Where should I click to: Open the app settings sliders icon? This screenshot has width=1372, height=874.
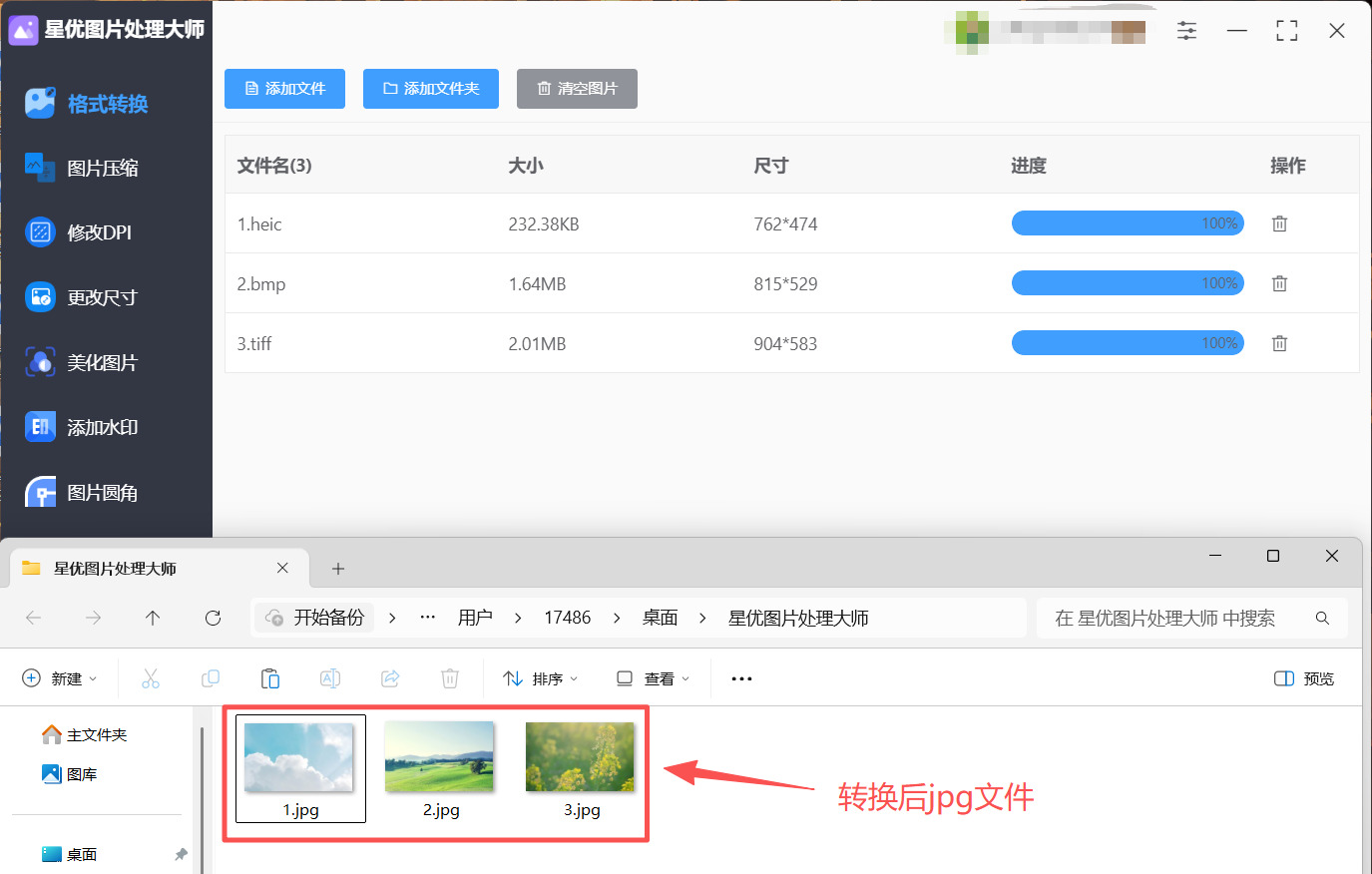pos(1186,31)
